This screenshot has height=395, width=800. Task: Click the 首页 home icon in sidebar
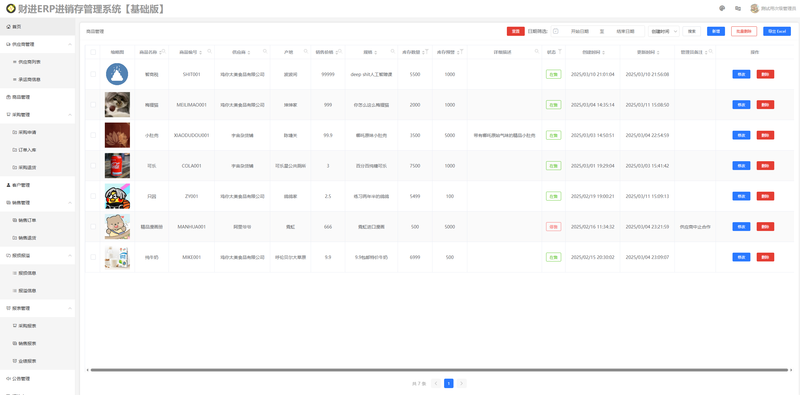tap(8, 27)
